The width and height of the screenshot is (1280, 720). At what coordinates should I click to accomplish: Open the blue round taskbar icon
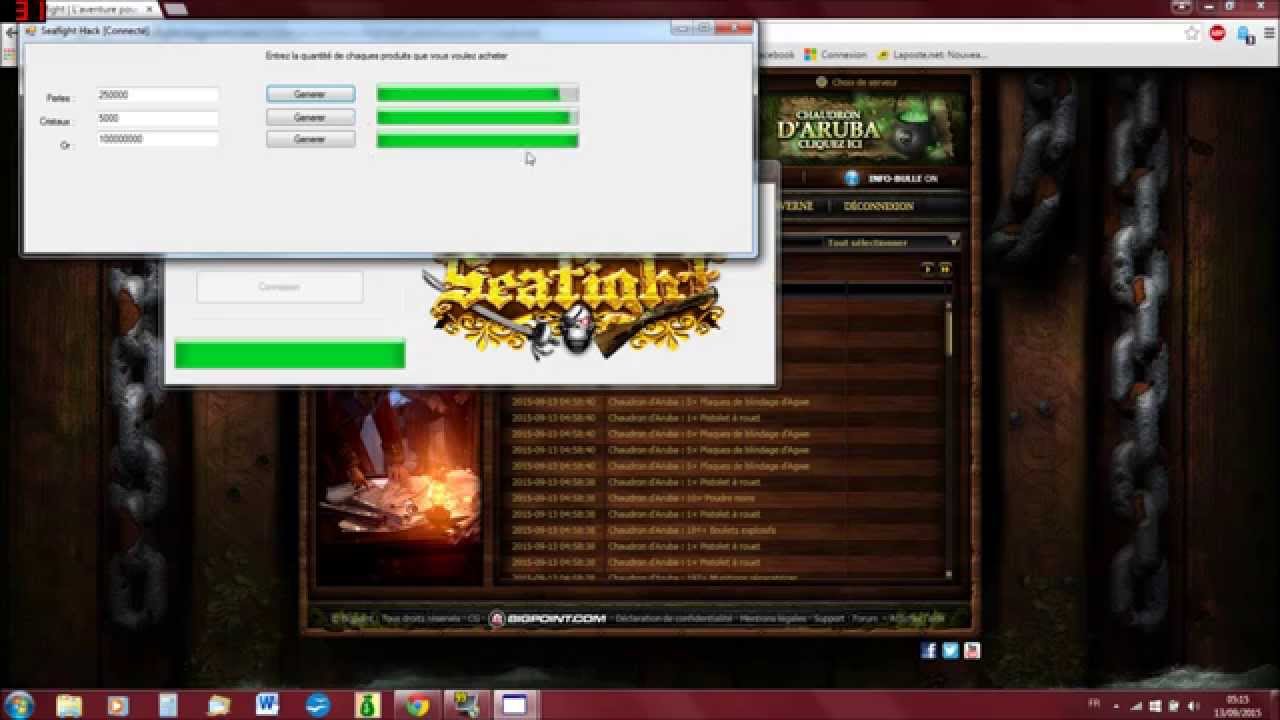317,705
